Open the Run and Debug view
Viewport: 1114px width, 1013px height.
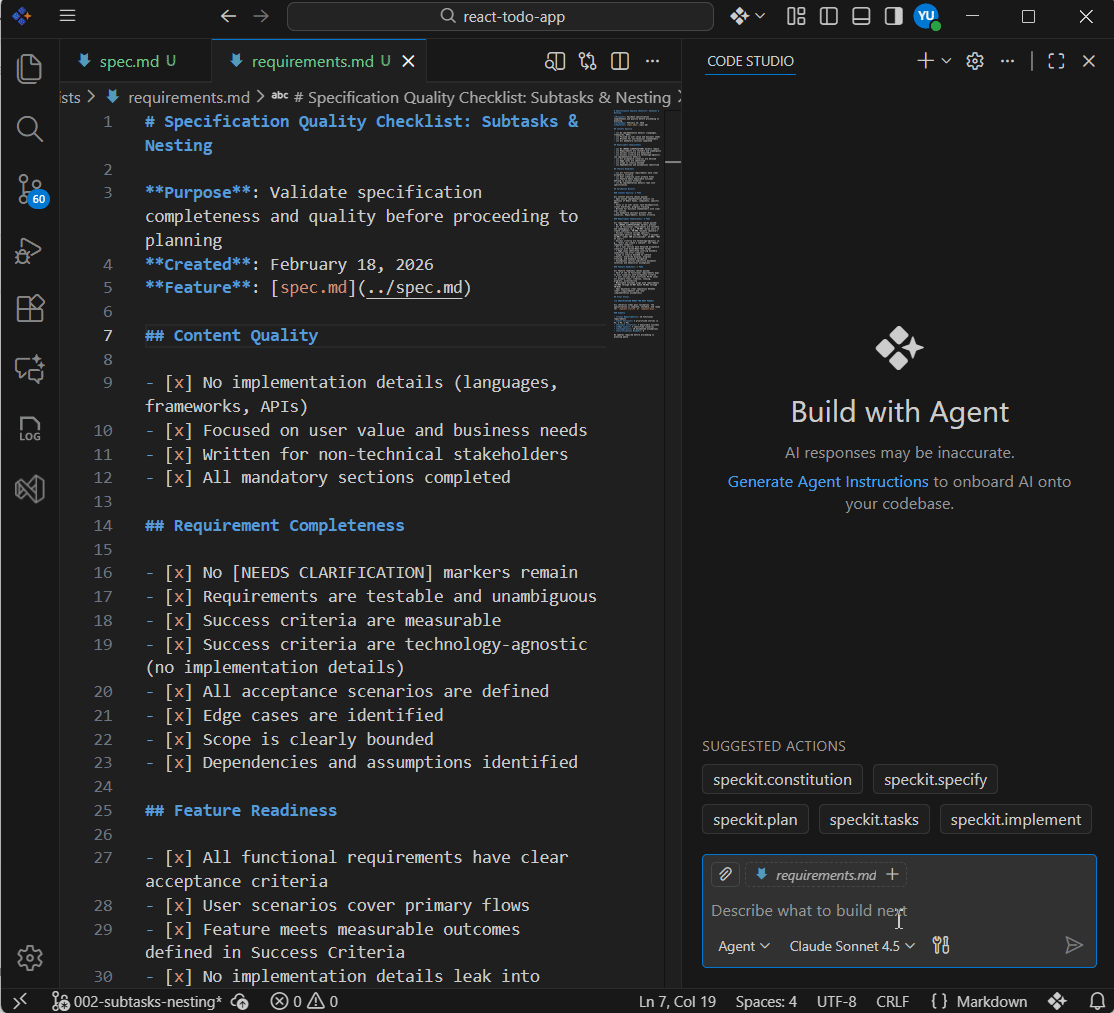point(30,250)
